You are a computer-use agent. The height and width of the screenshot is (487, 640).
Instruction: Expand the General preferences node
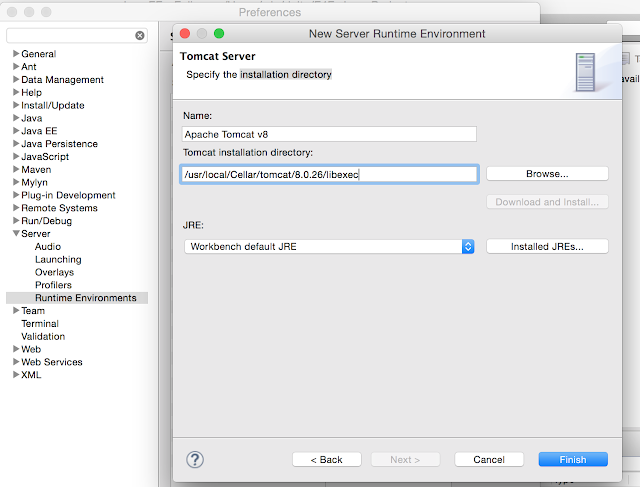16,53
